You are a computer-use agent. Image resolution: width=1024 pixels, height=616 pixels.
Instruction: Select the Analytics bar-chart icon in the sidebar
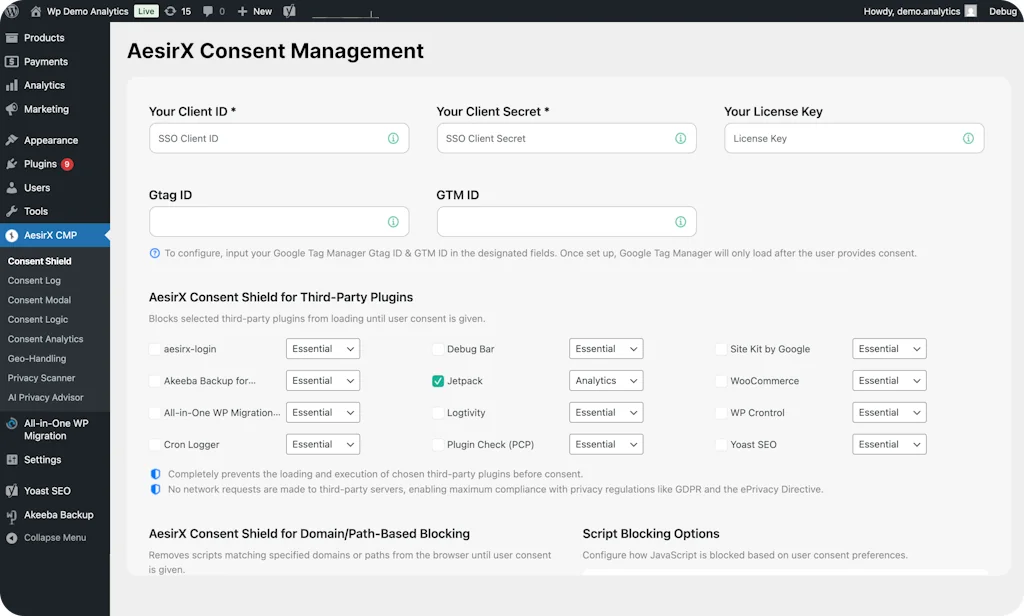[10, 86]
